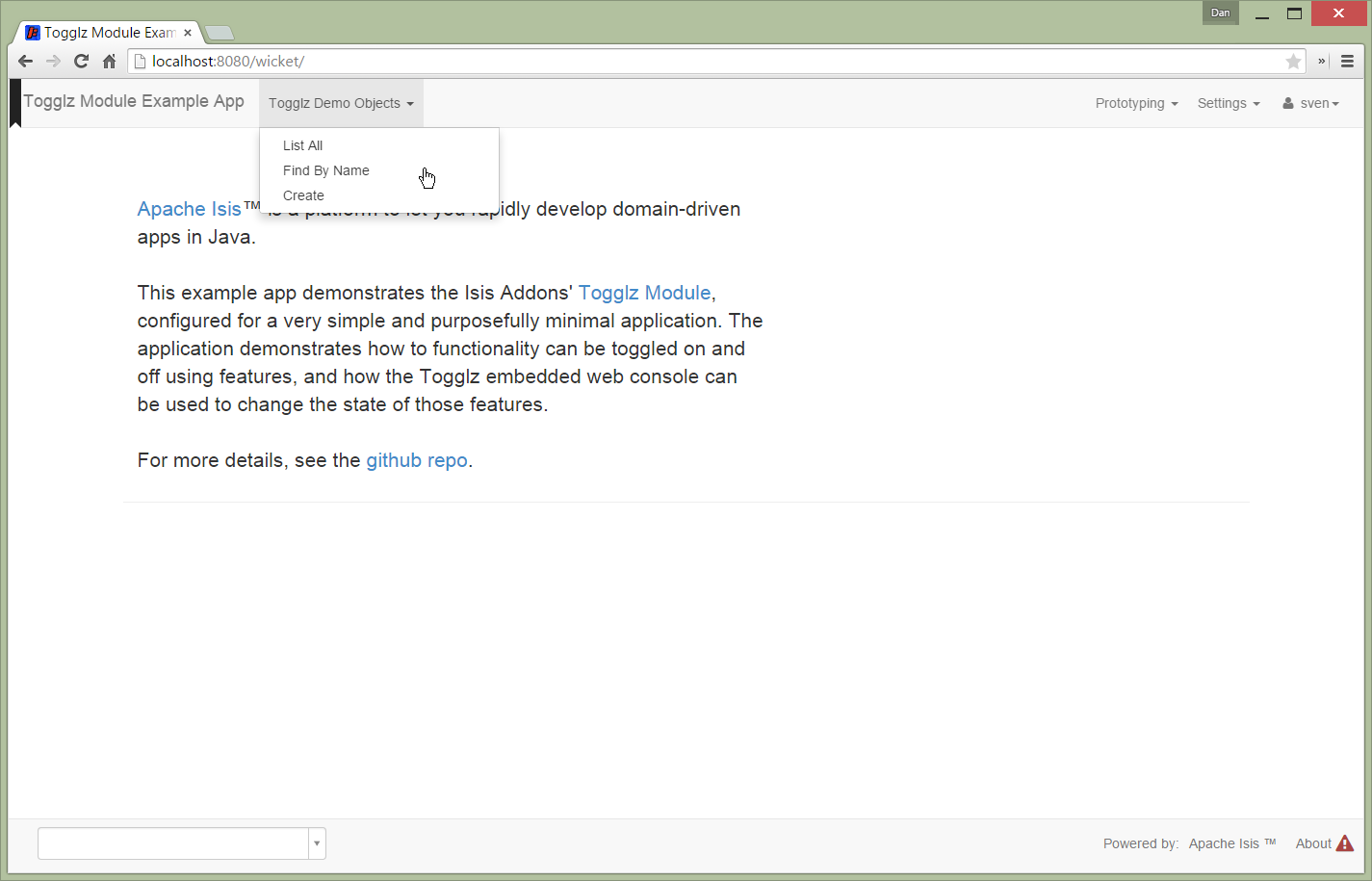This screenshot has width=1372, height=881.
Task: Choose List All from the dropdown
Action: coord(302,145)
